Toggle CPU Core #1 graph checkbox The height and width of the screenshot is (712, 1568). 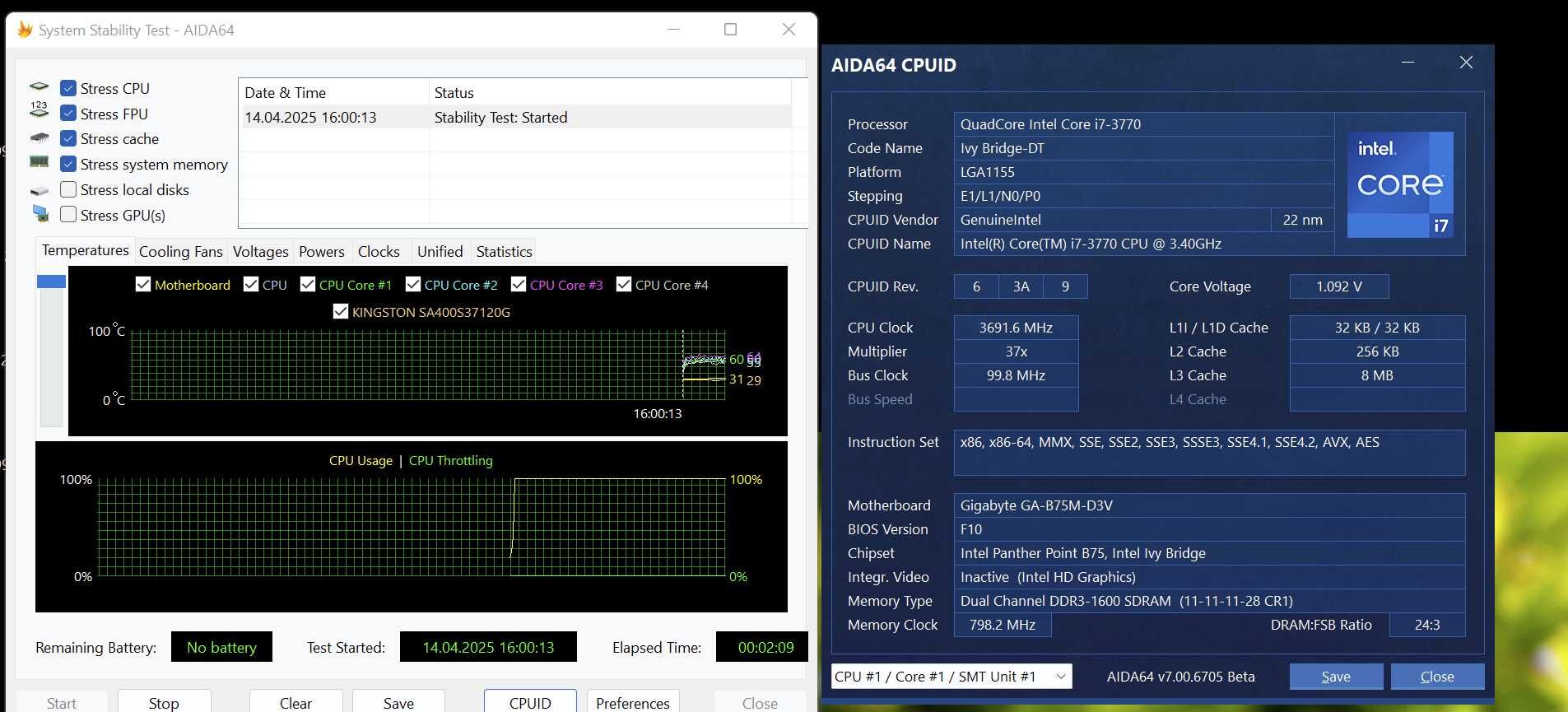coord(308,284)
